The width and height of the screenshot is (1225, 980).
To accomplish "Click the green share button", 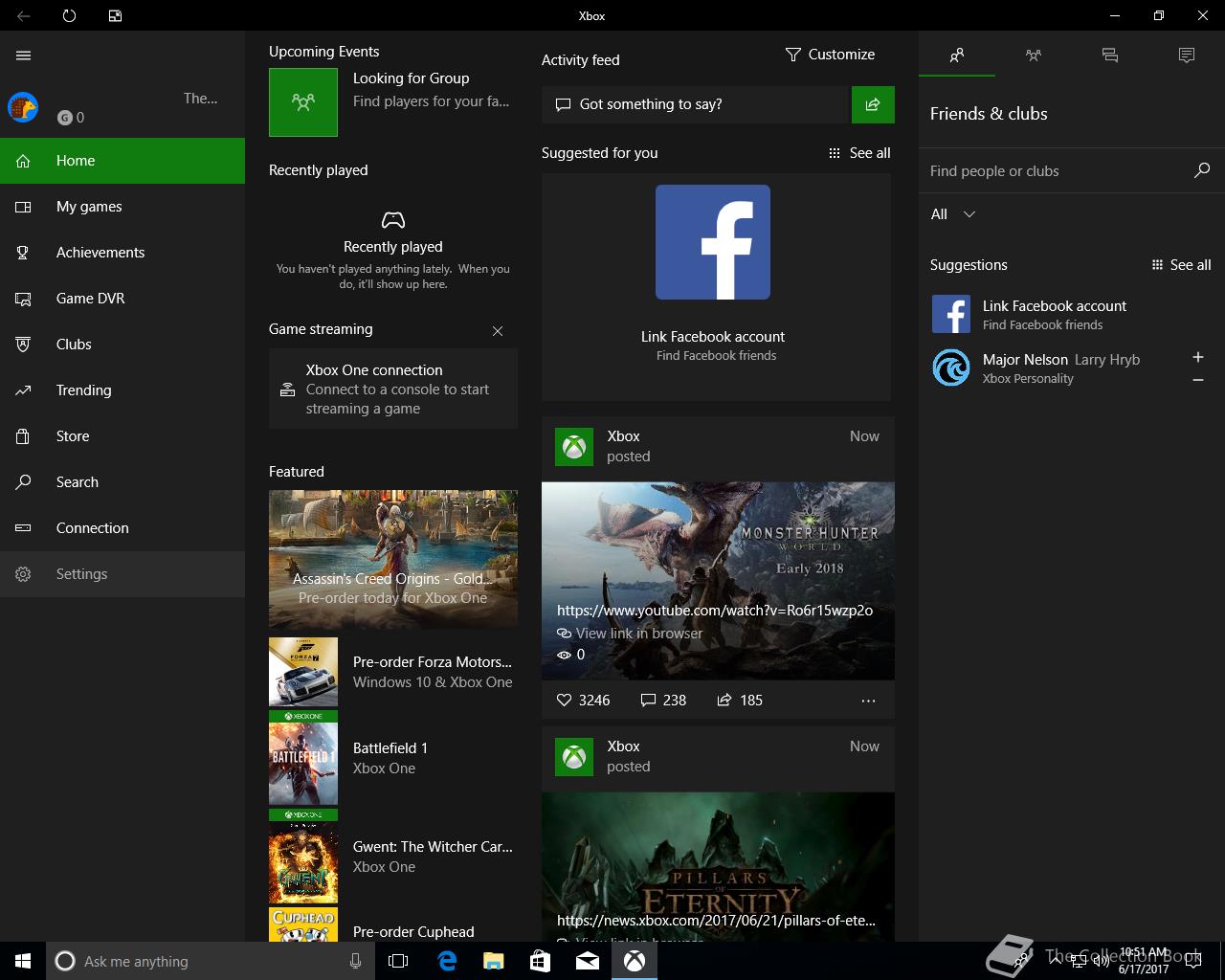I will (873, 104).
